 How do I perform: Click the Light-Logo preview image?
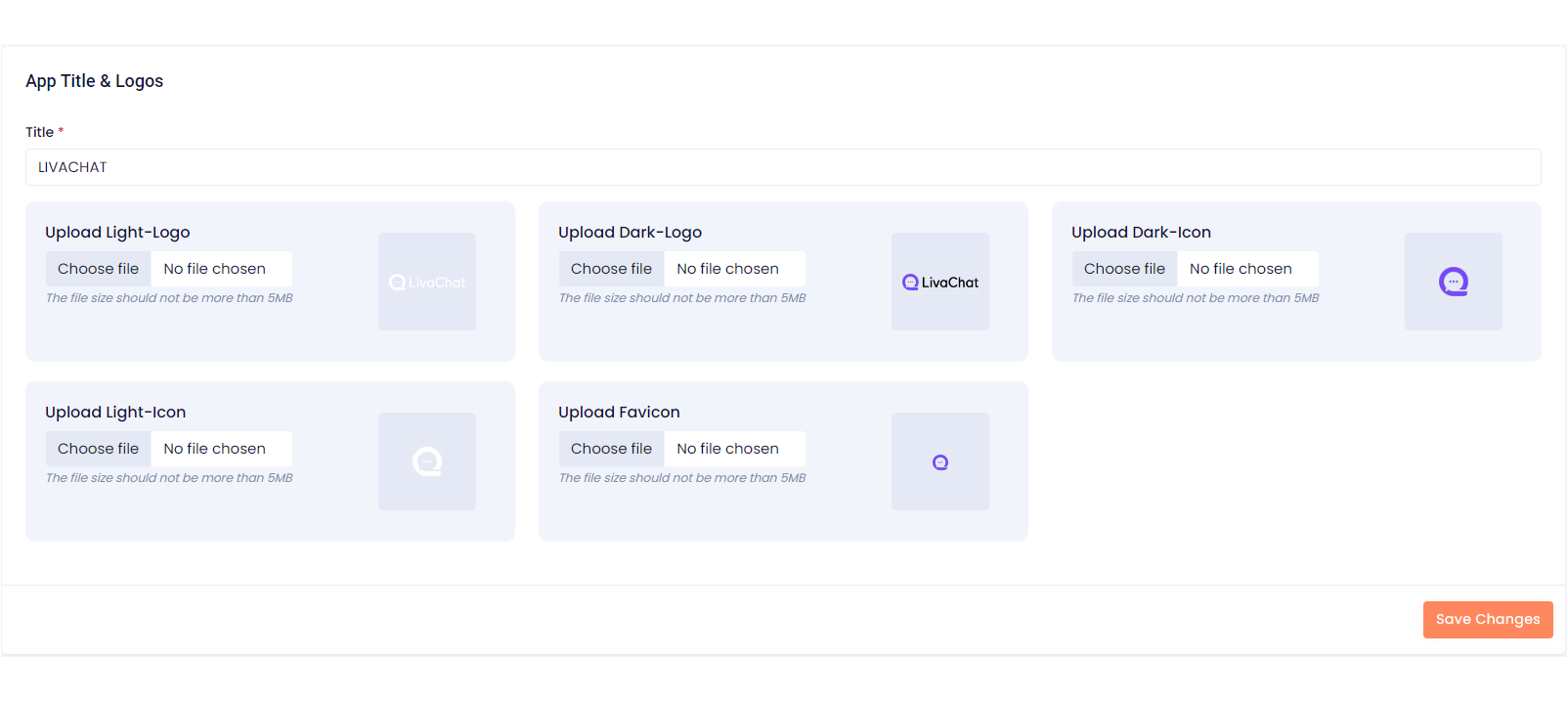[427, 282]
